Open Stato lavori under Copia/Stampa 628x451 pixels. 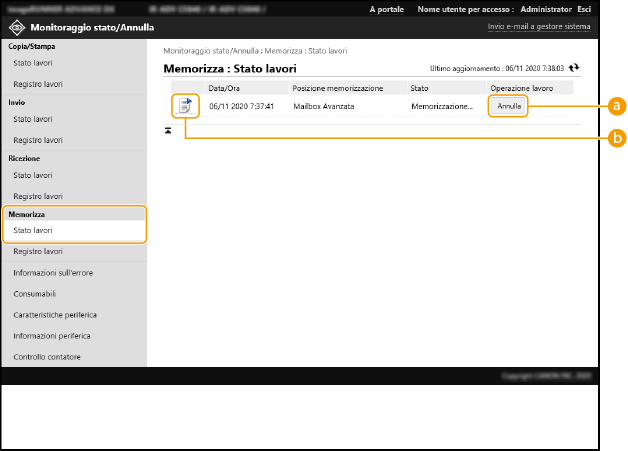click(x=33, y=63)
